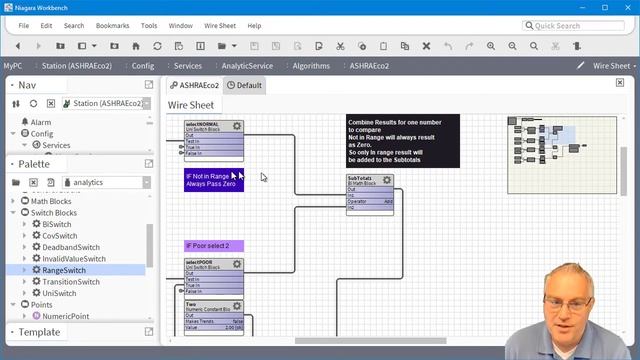
Task: Sync the Nav tree using its arrows icon
Action: pos(16,104)
